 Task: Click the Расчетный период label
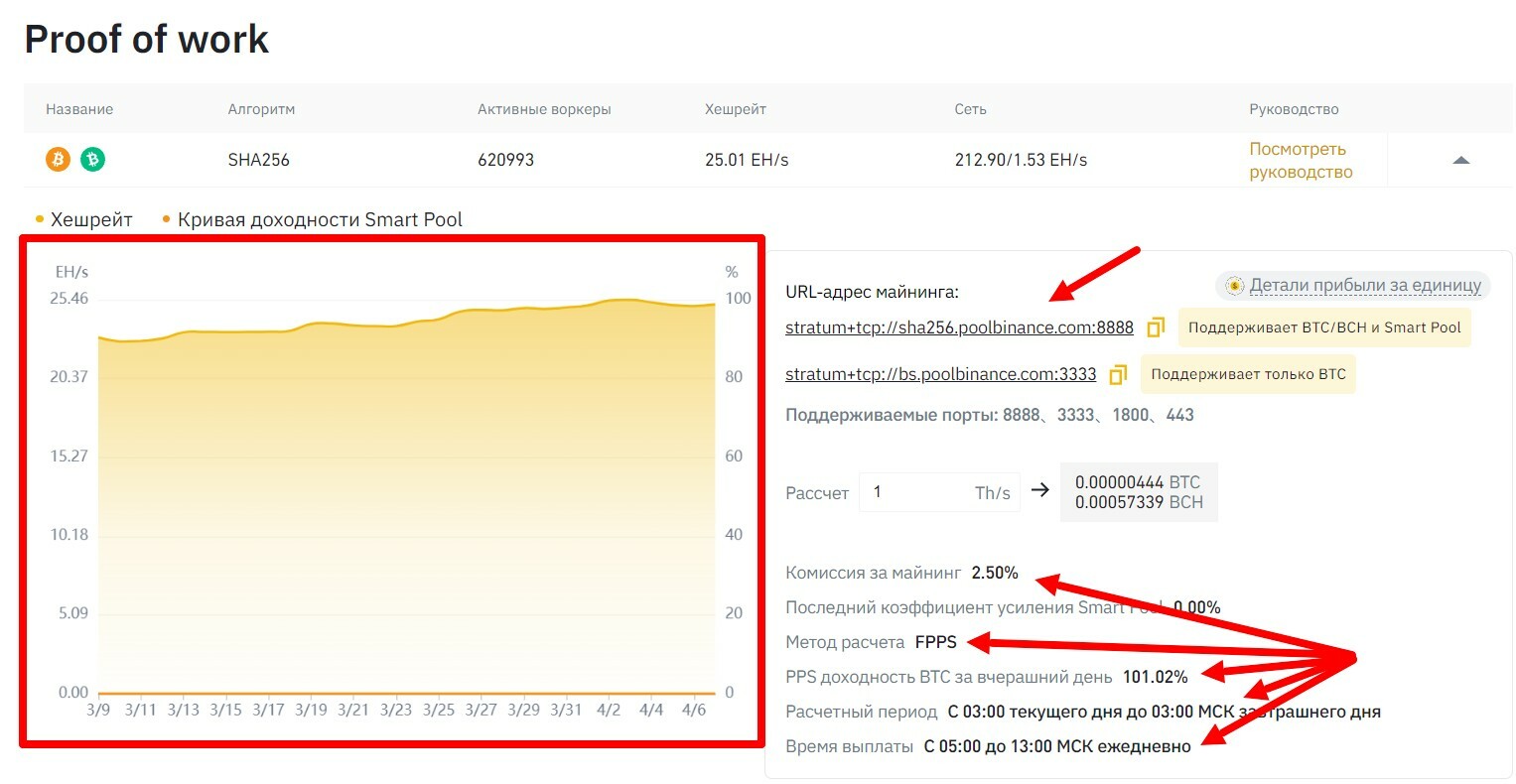(x=861, y=712)
